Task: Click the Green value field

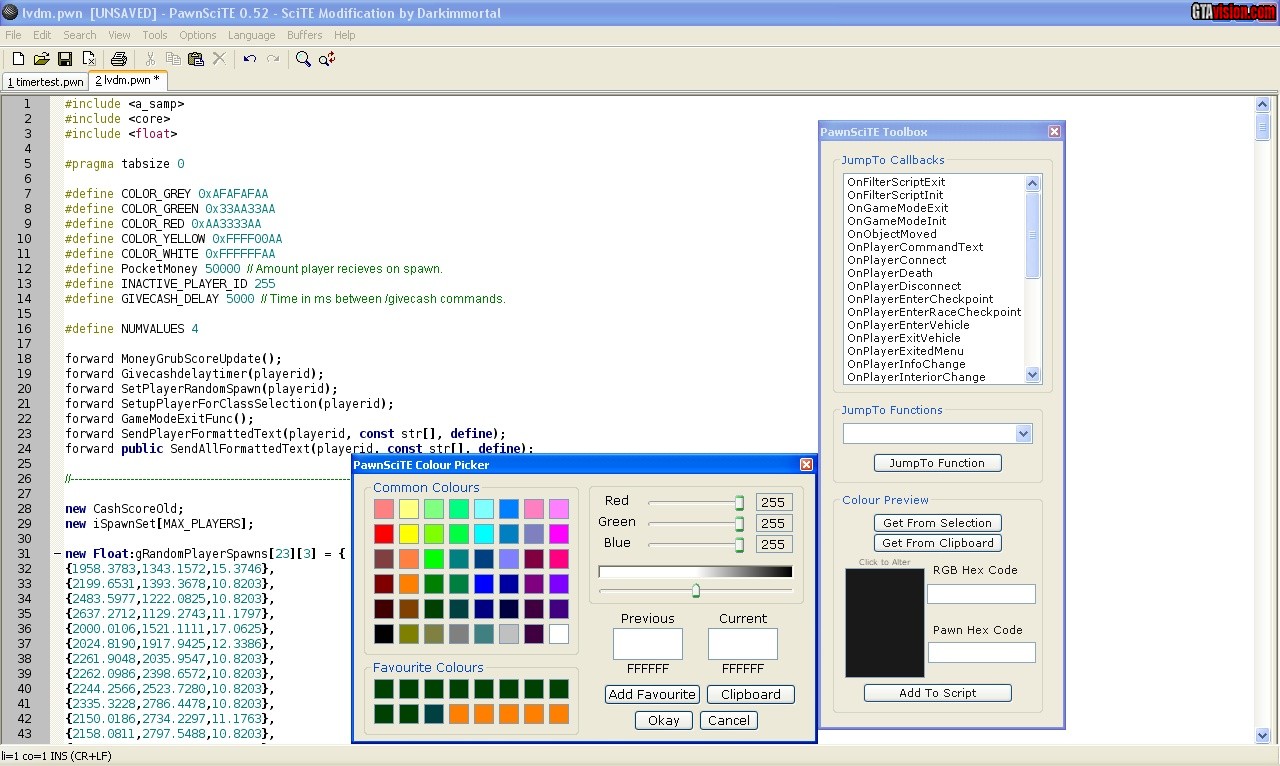Action: coord(774,523)
